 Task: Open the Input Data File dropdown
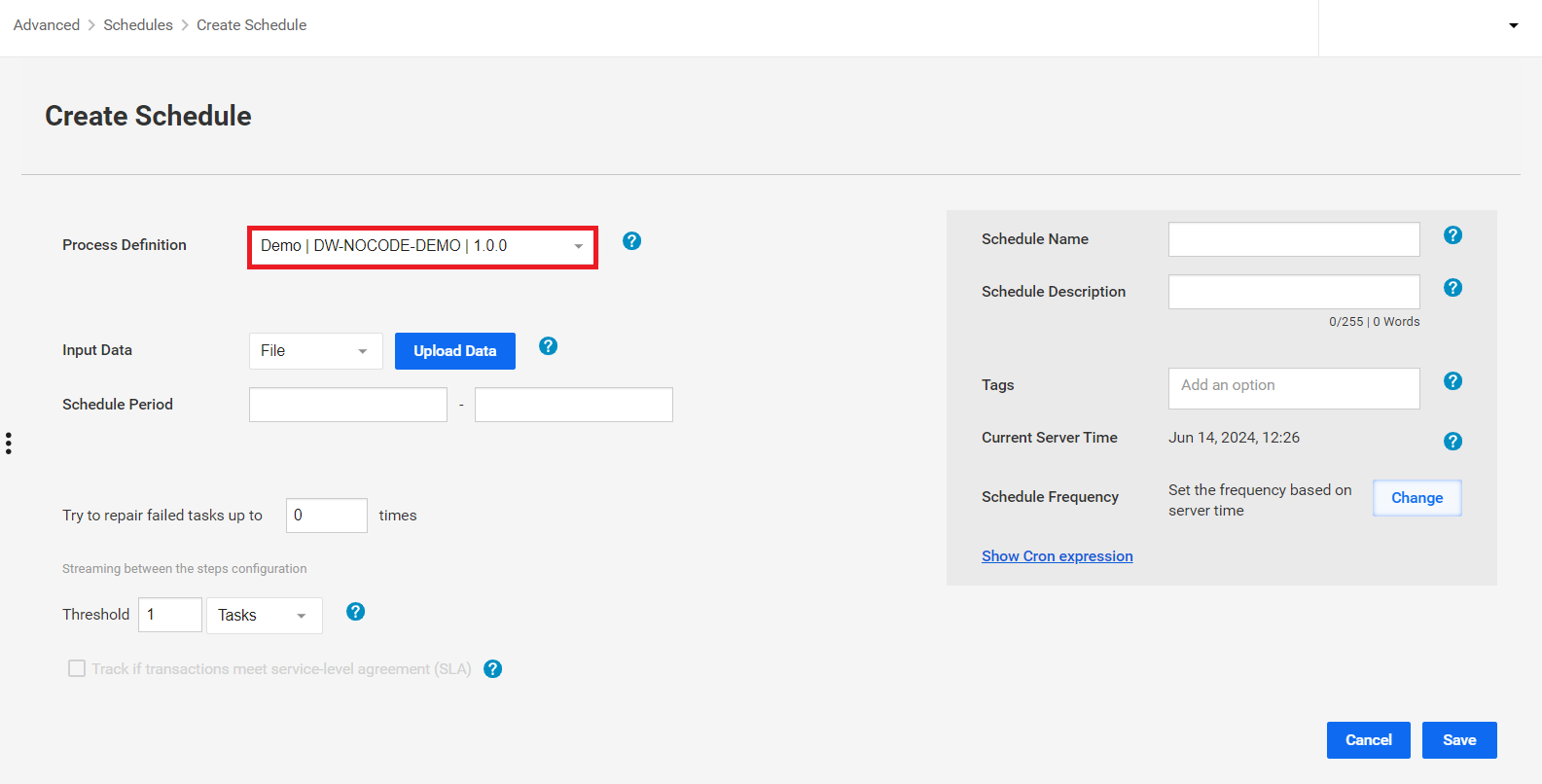[x=315, y=351]
